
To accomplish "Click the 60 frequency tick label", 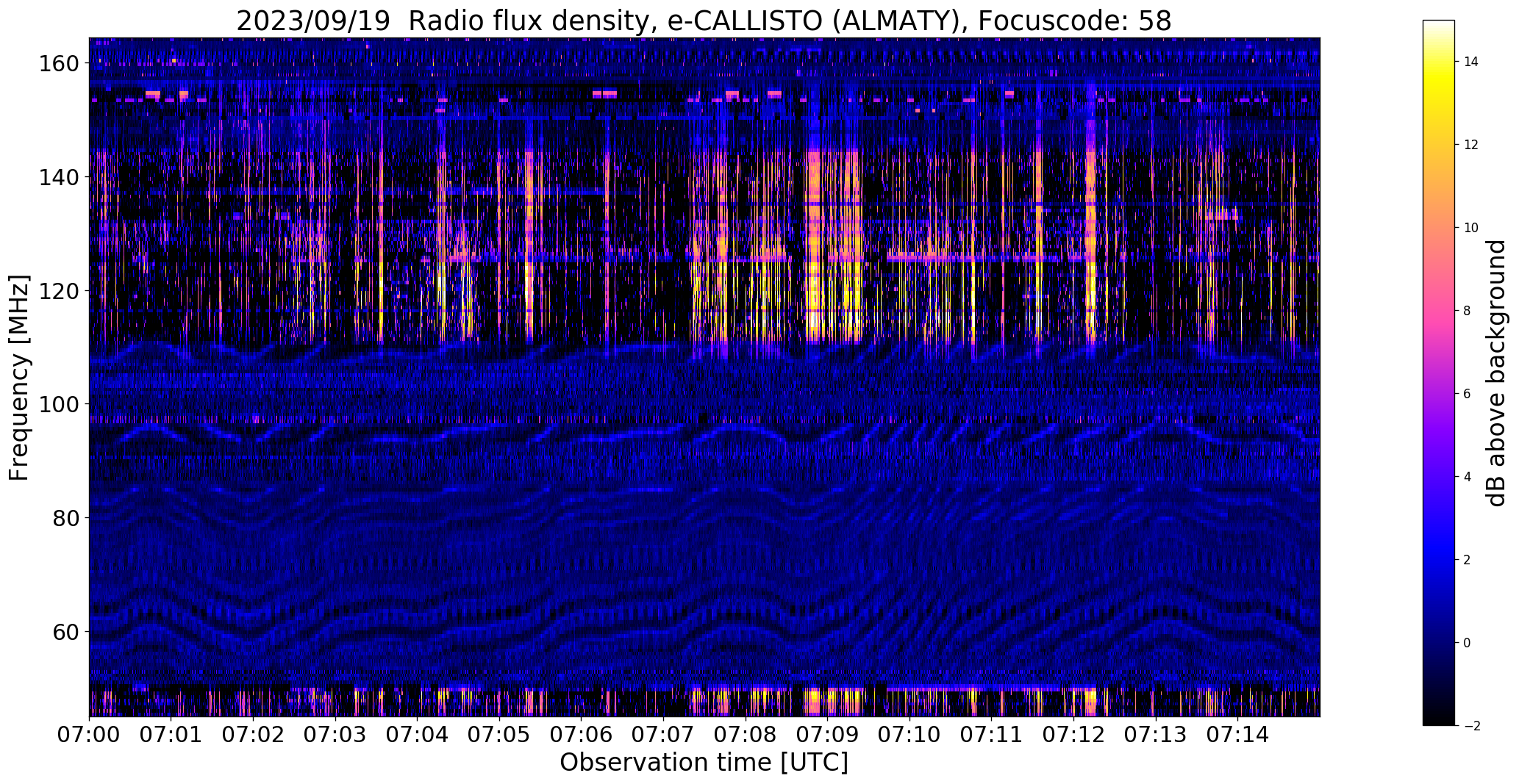I will pos(65,631).
